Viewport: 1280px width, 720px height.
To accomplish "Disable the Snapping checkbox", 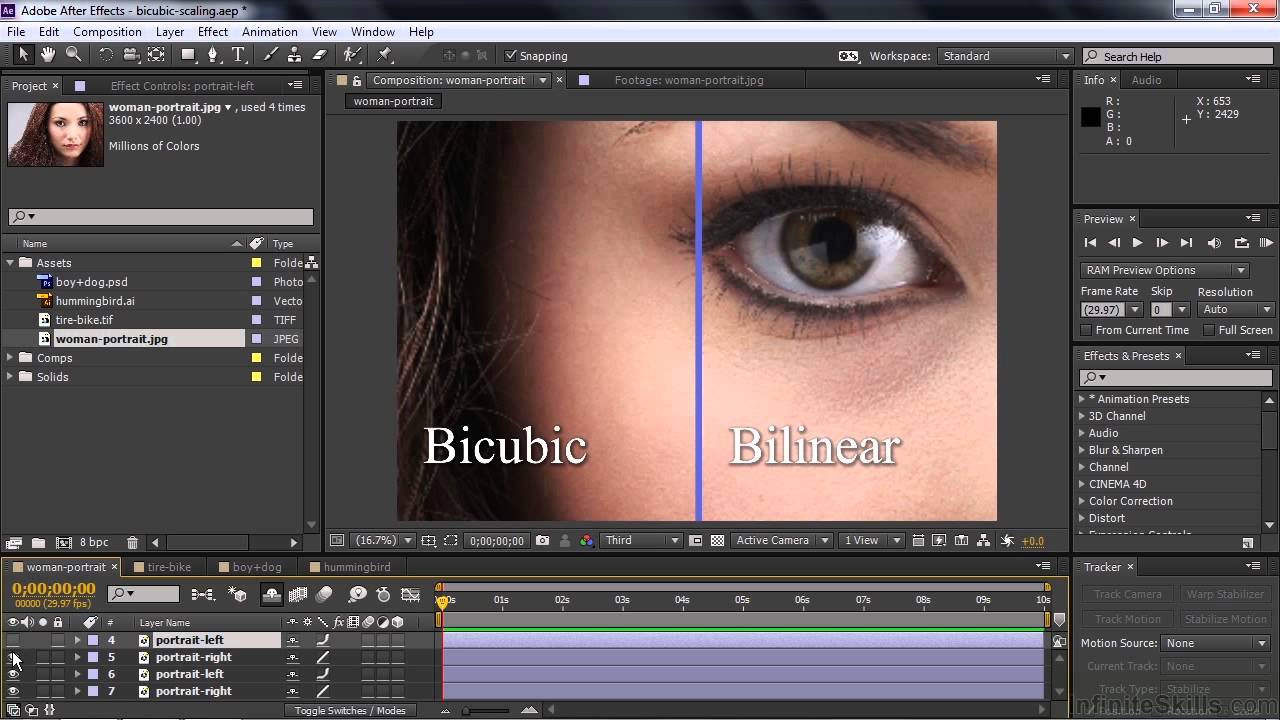I will pyautogui.click(x=511, y=56).
